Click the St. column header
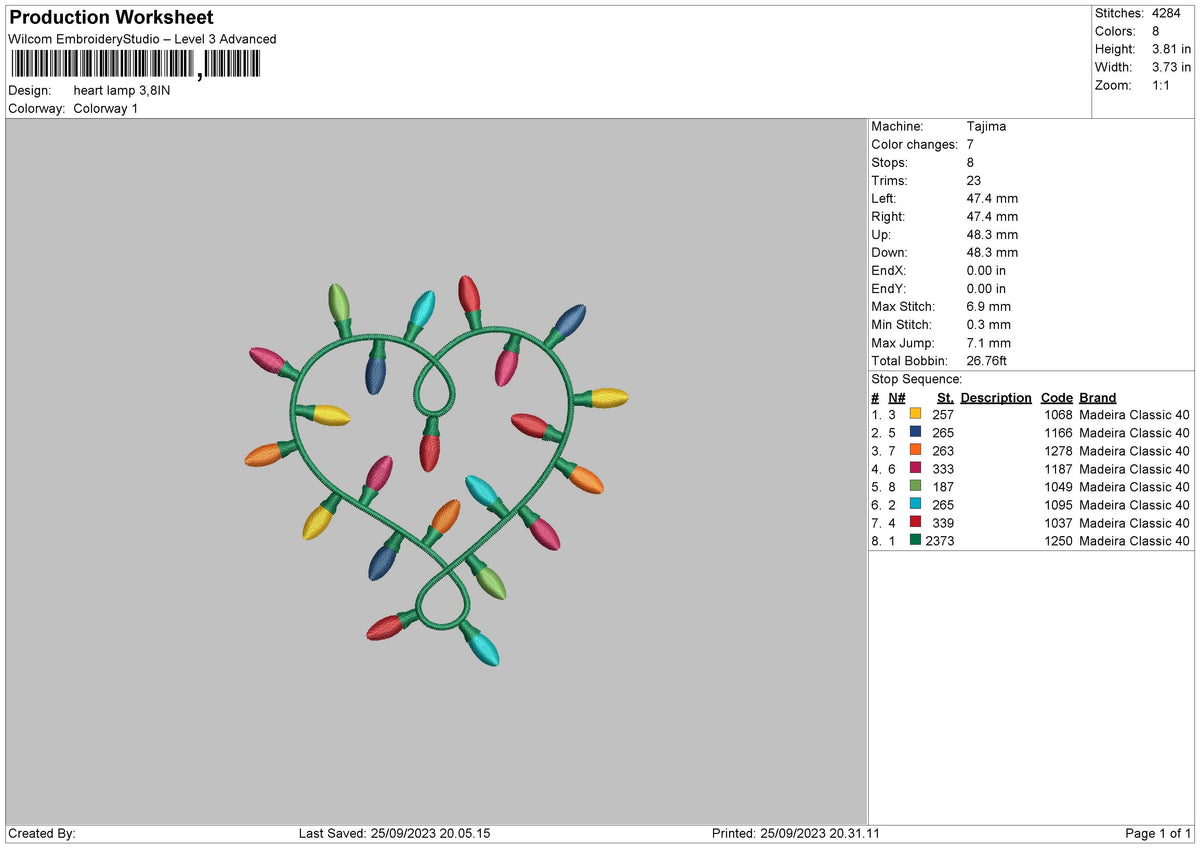 pos(945,398)
